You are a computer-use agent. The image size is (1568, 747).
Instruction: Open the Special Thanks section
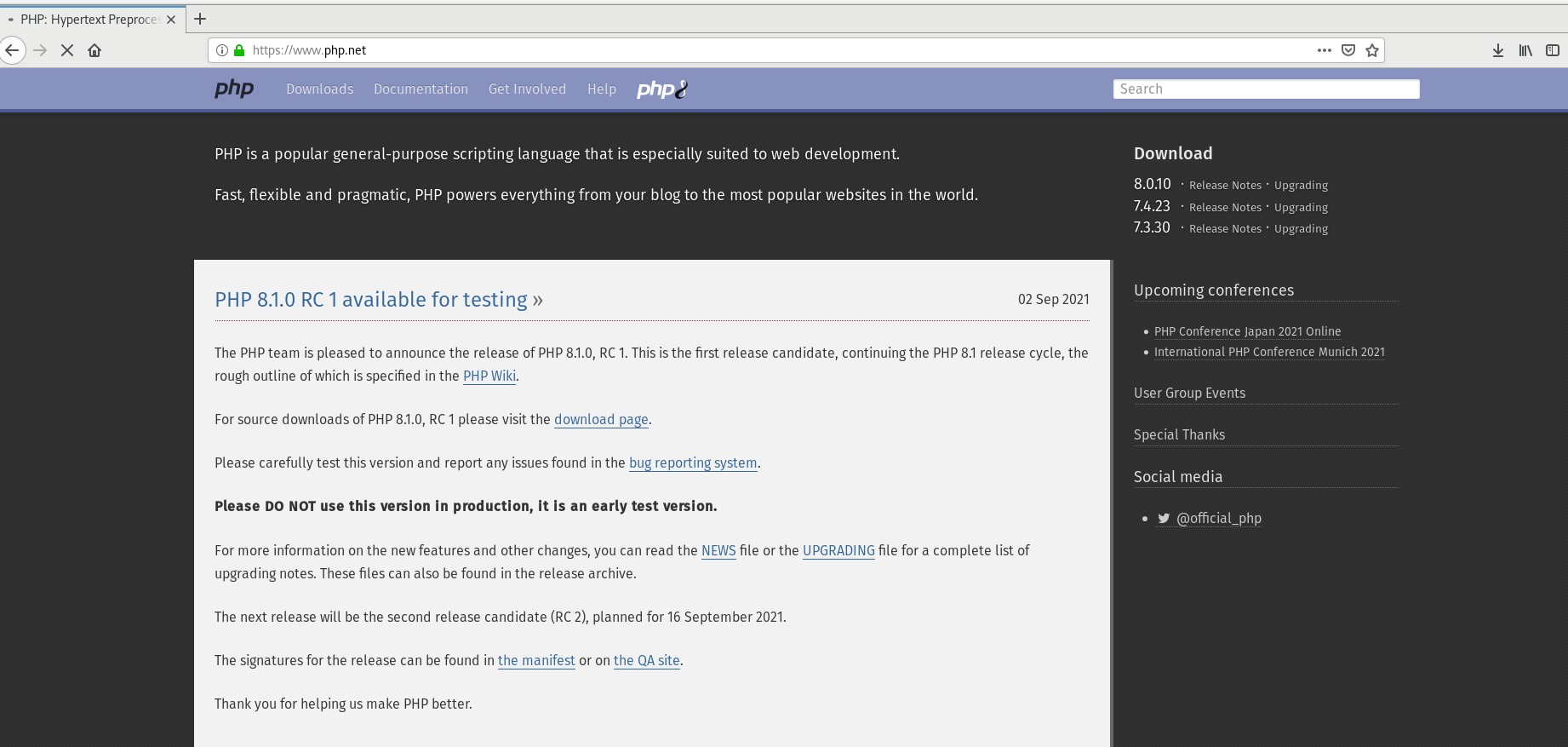coord(1179,434)
